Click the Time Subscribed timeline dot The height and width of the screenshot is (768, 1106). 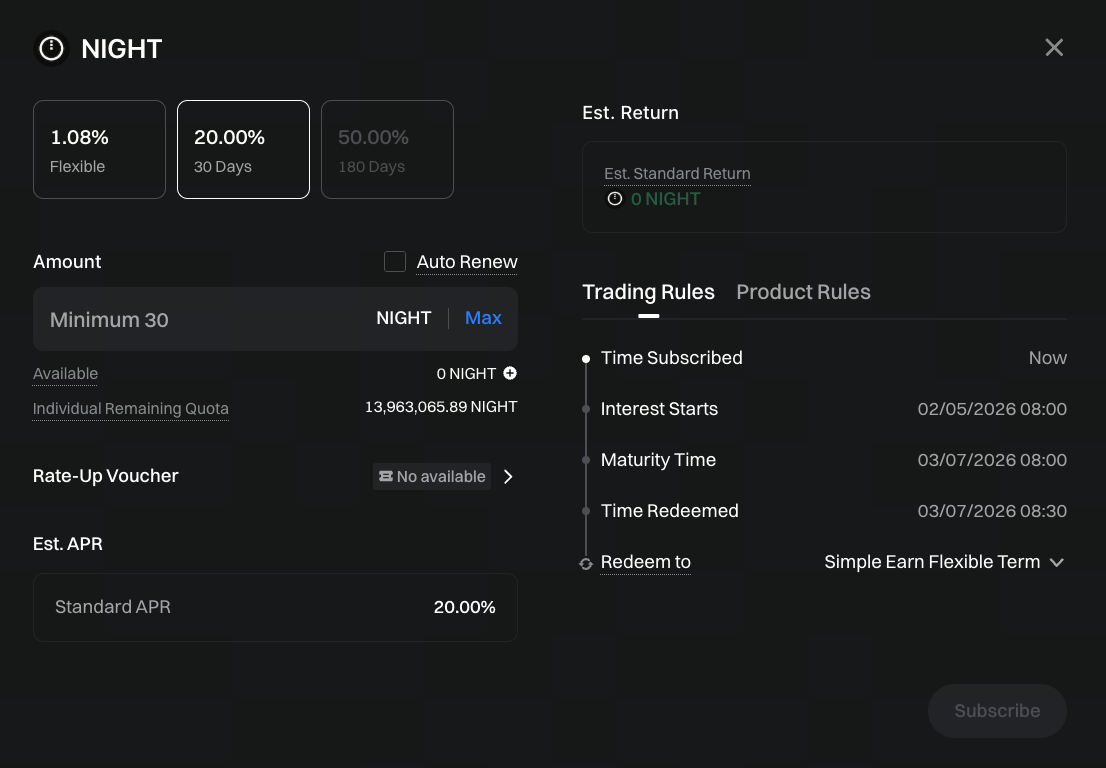pyautogui.click(x=586, y=358)
